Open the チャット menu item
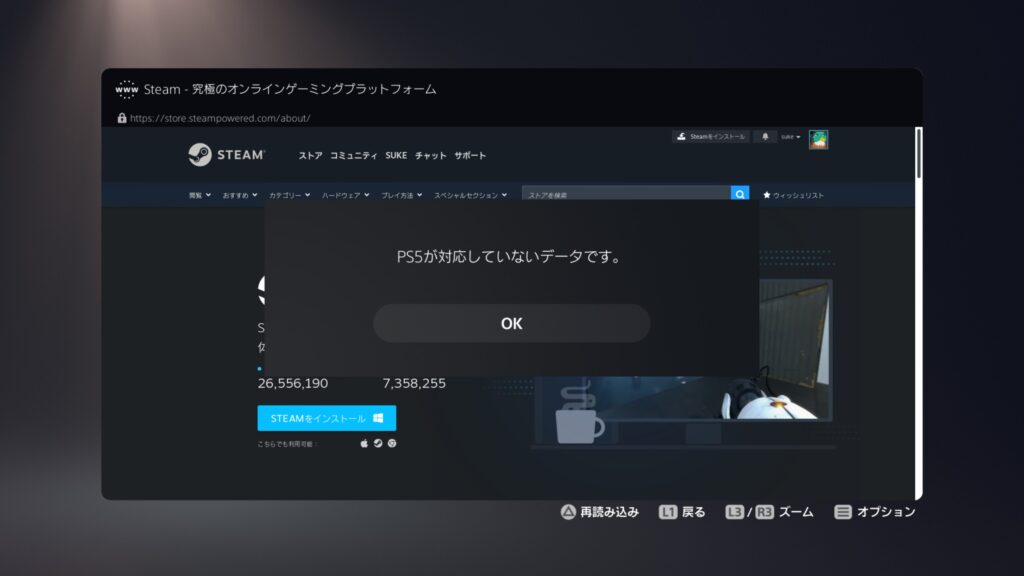 click(430, 155)
